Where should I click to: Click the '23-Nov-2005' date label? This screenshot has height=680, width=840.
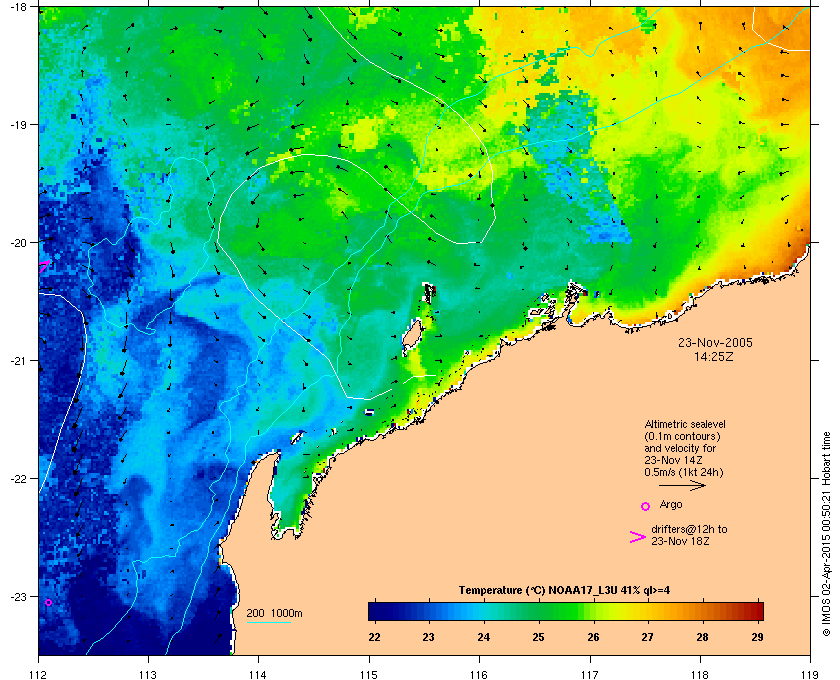[x=715, y=343]
